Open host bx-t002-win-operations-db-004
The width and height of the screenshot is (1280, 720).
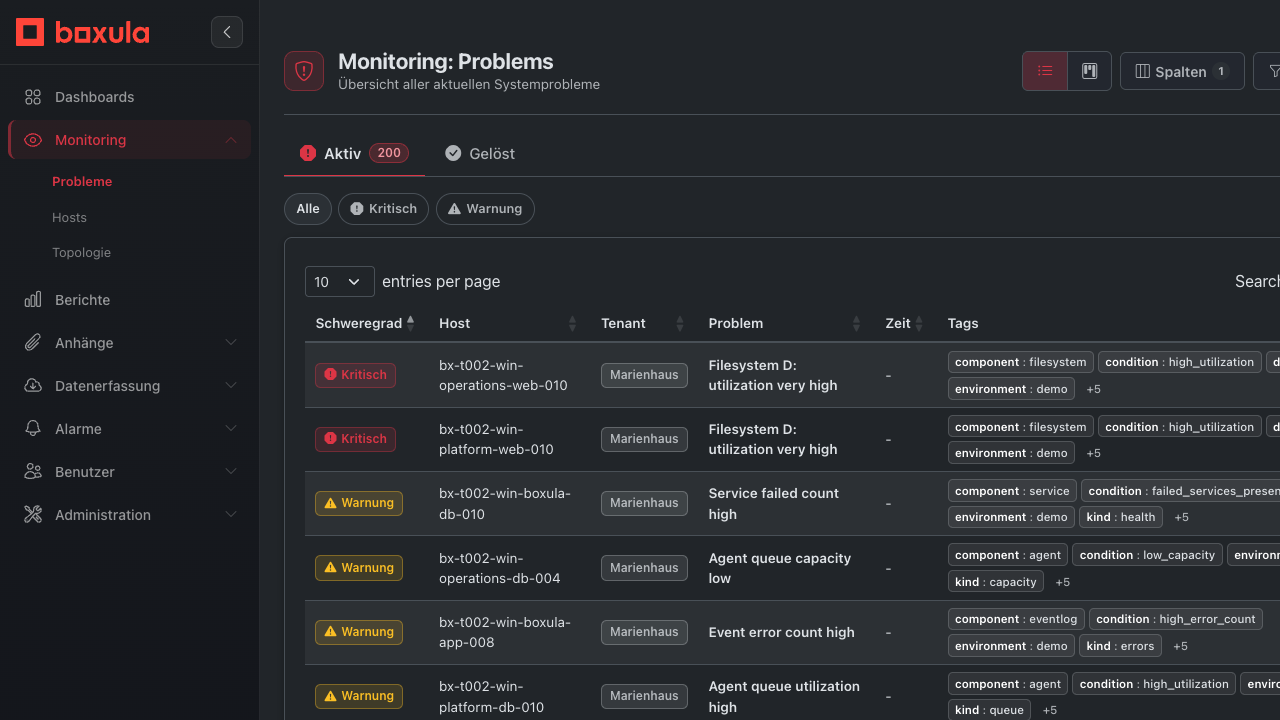pyautogui.click(x=500, y=568)
